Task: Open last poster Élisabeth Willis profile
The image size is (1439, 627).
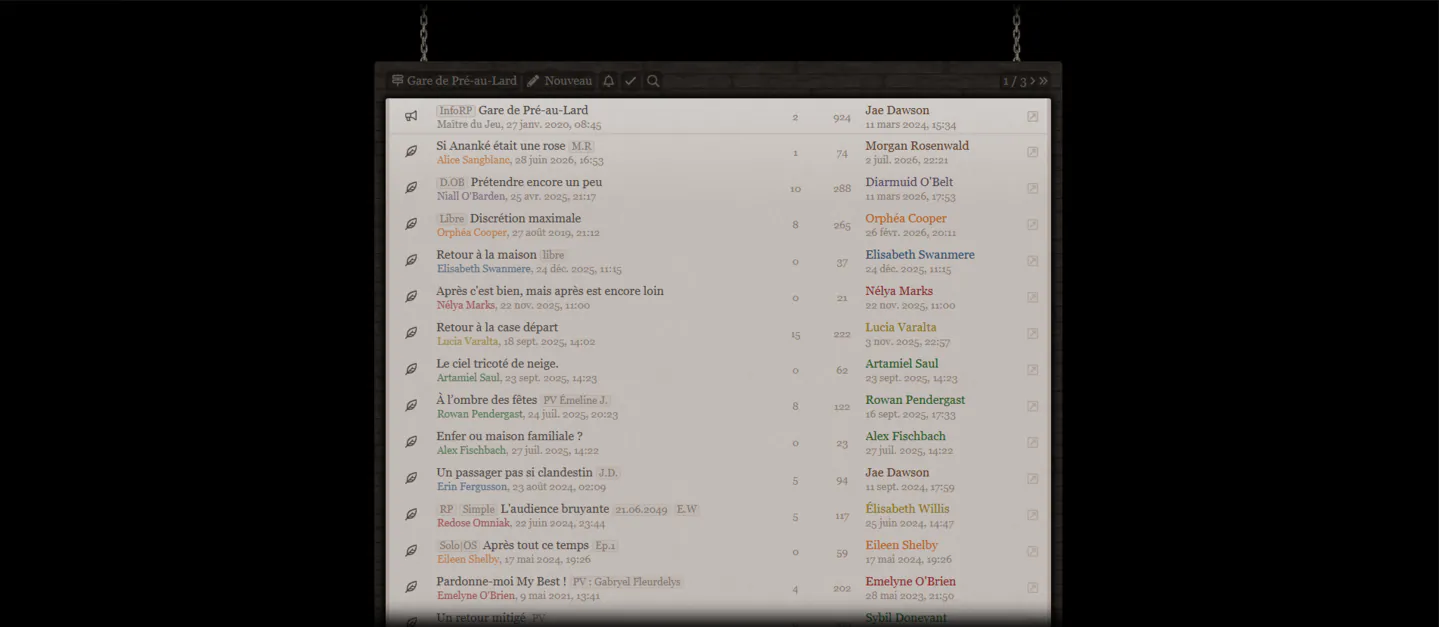Action: (x=907, y=509)
